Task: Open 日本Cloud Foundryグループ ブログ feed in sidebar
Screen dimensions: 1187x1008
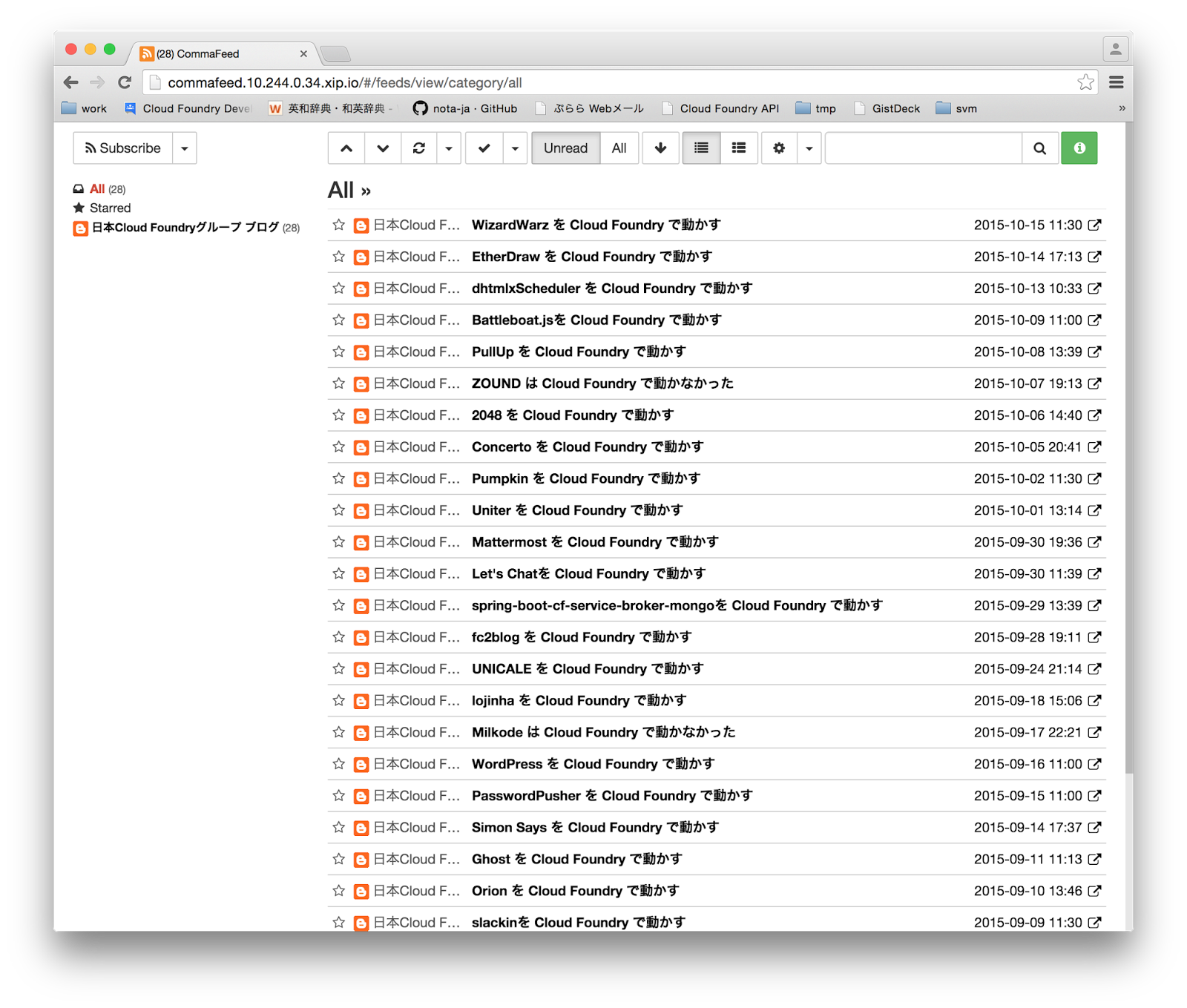Action: [186, 228]
